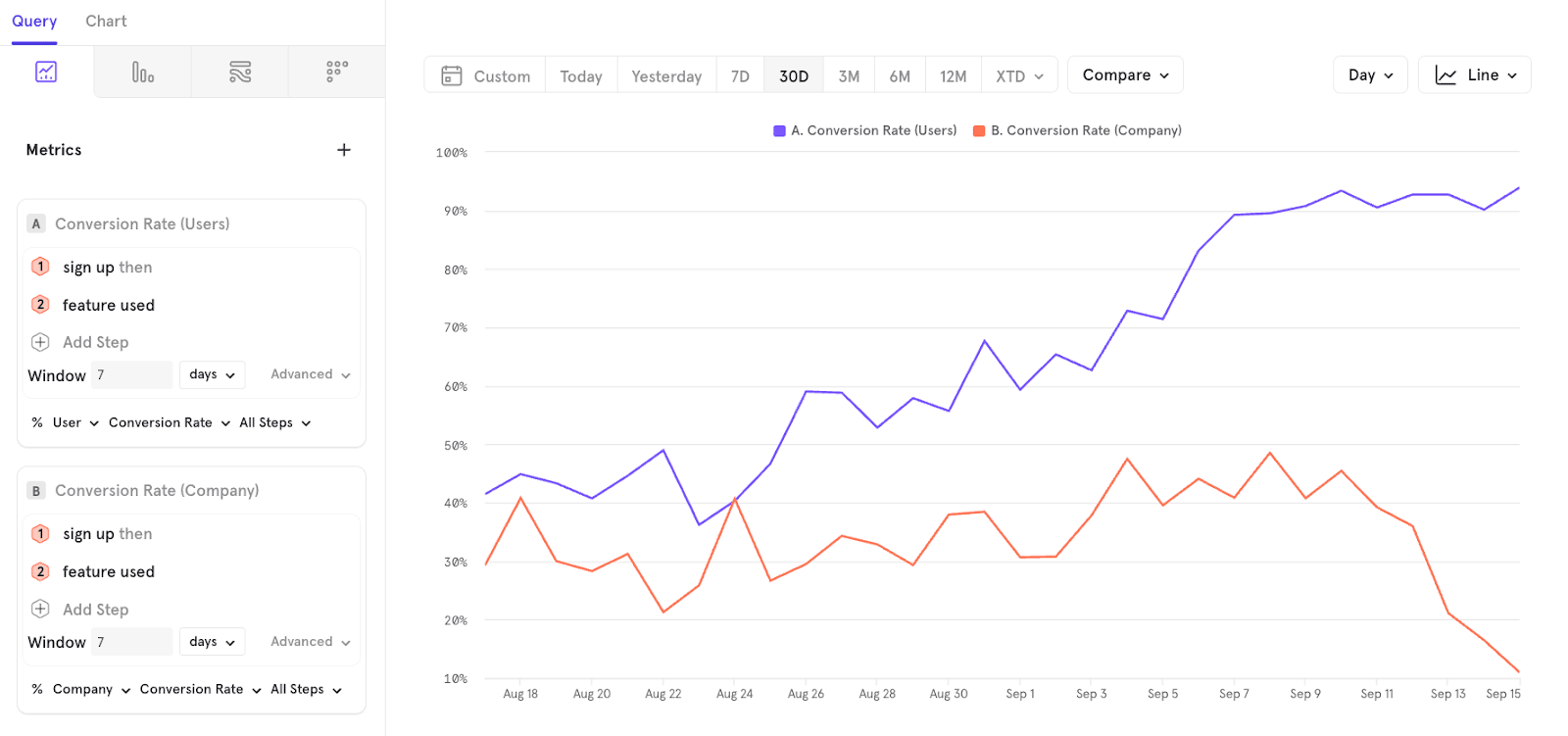Viewport: 1568px width, 736px height.
Task: Click the Today date range button
Action: (x=580, y=75)
